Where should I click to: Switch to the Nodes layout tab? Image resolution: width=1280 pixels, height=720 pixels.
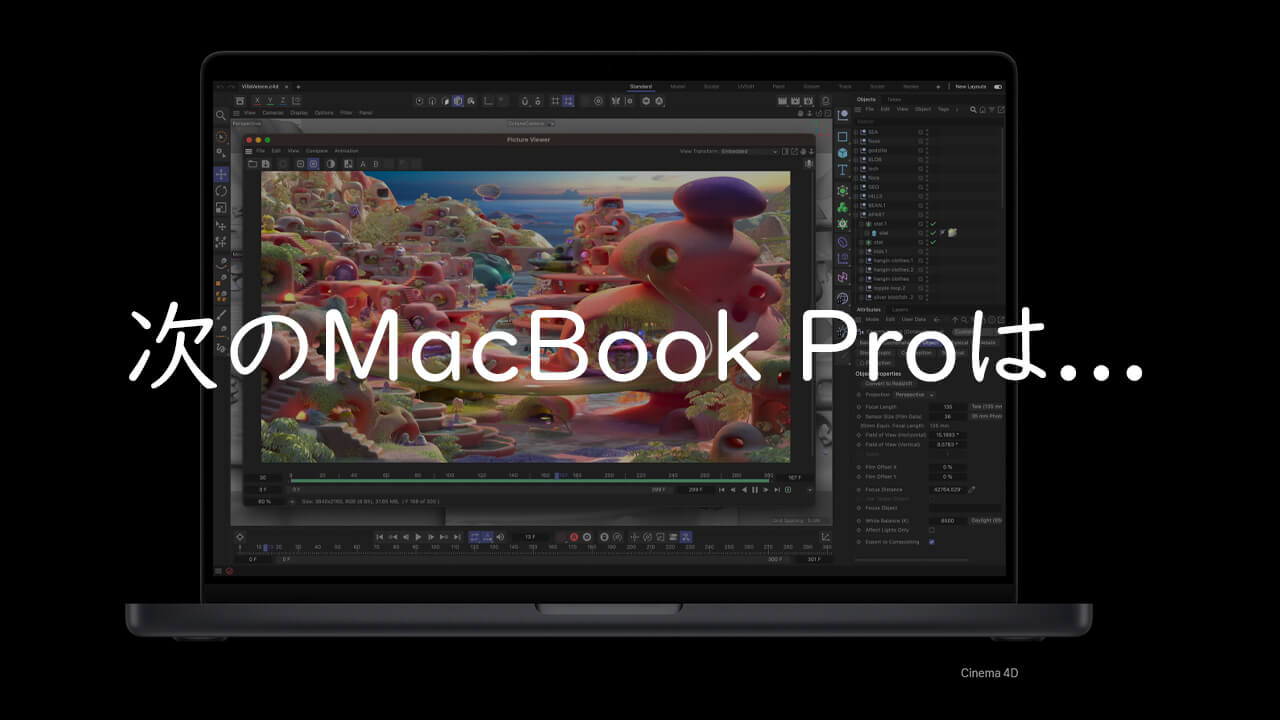[910, 87]
